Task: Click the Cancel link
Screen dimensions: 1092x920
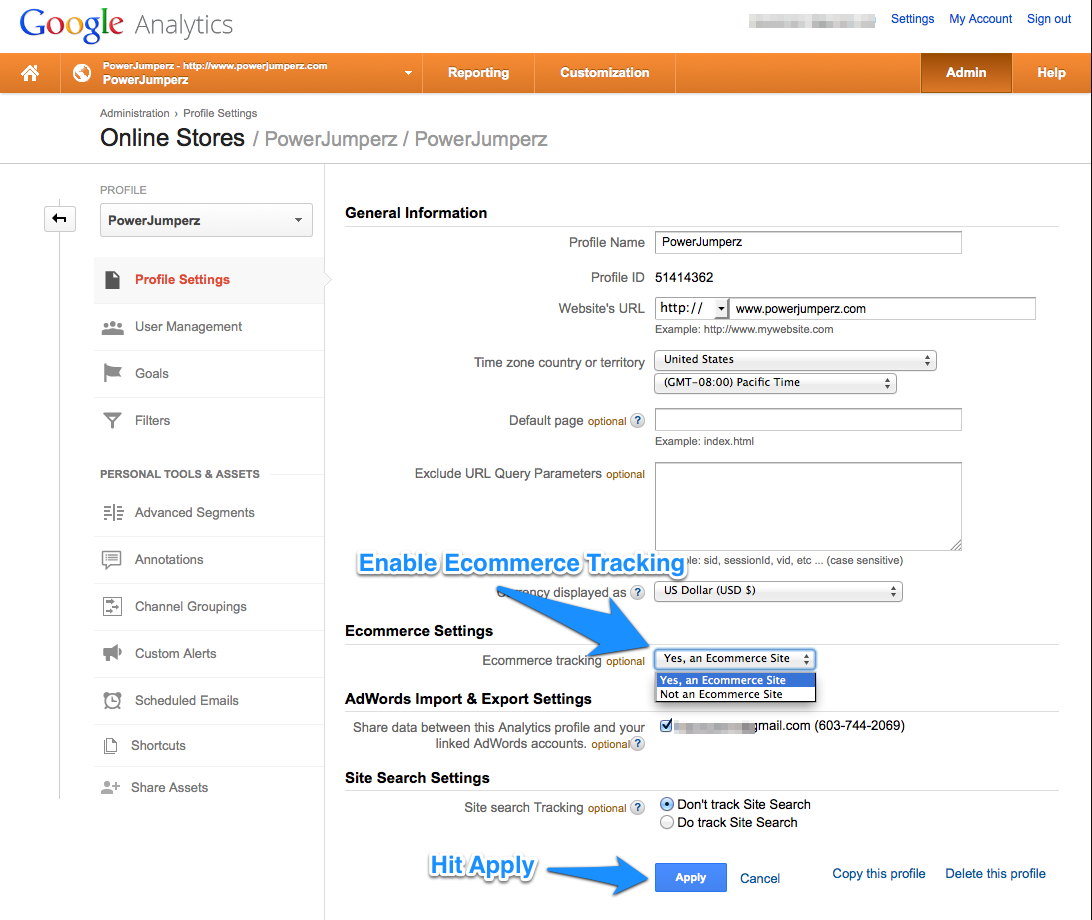Action: [x=760, y=879]
